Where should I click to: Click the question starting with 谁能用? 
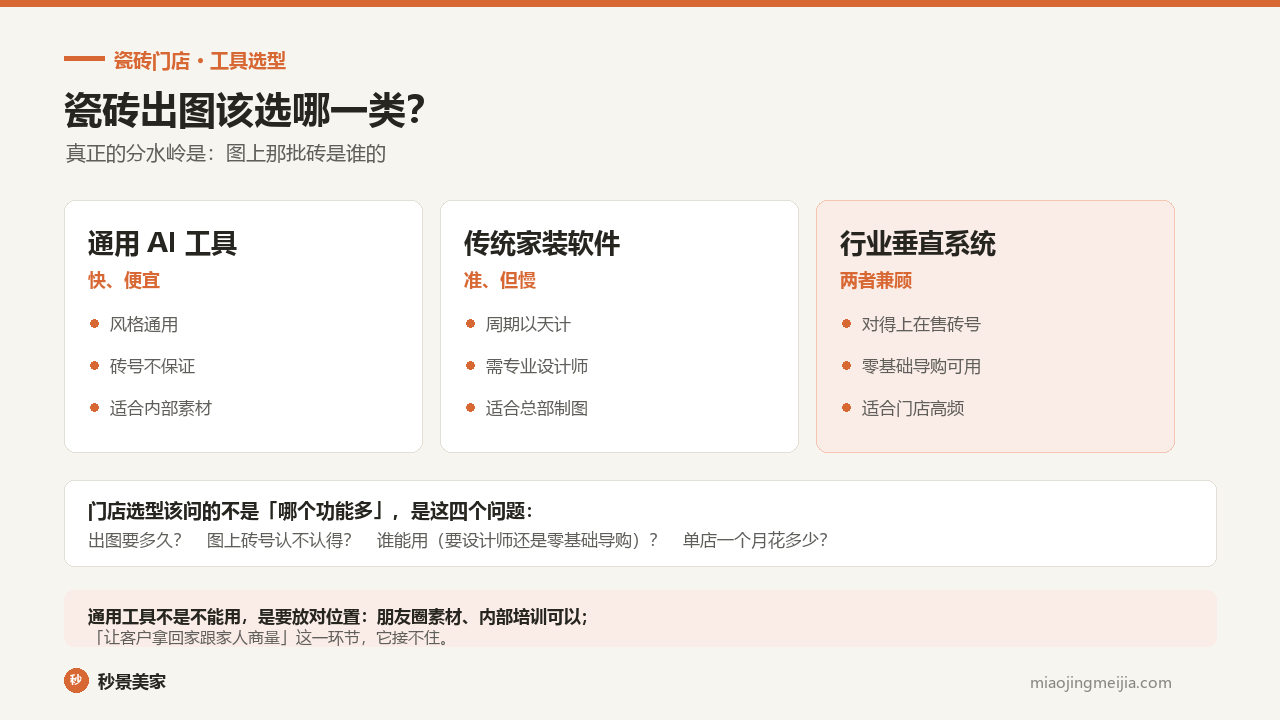click(x=517, y=541)
